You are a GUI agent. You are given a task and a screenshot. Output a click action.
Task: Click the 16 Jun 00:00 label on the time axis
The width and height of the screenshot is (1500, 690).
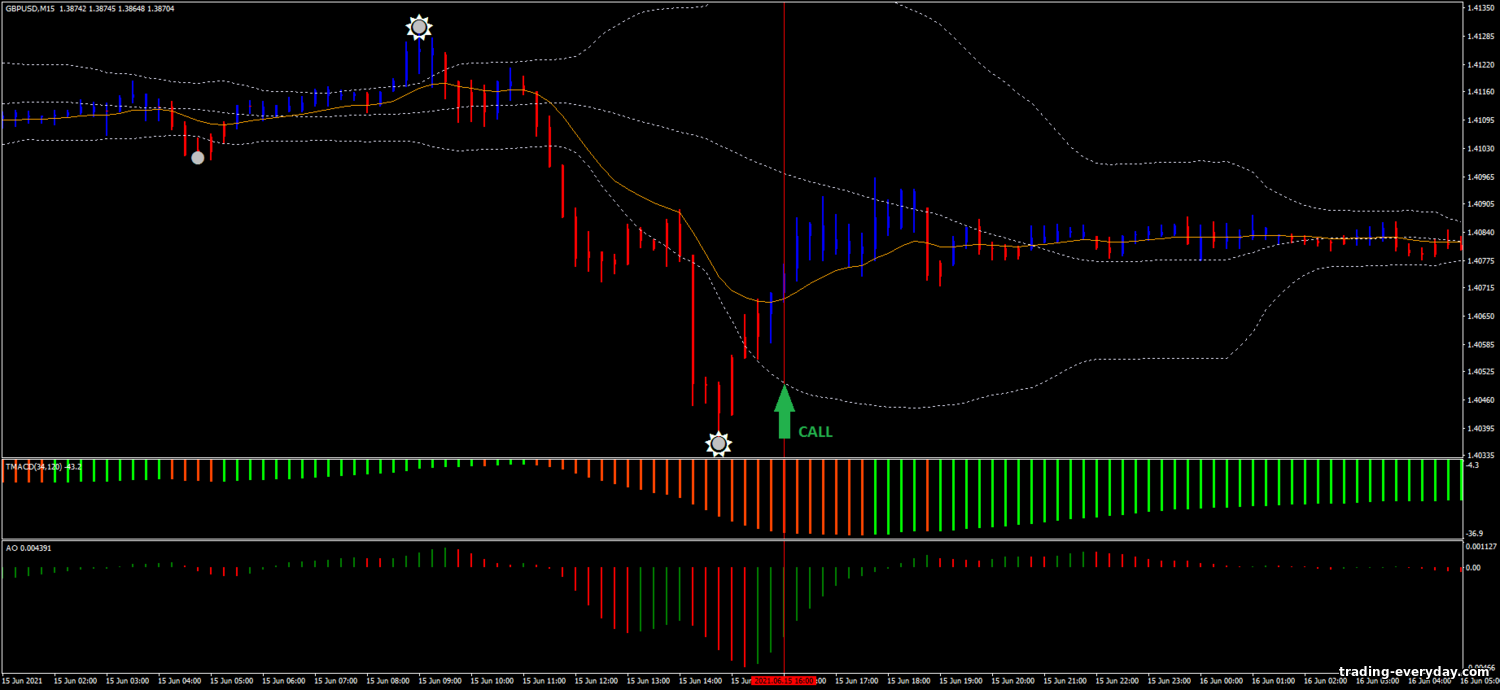[x=1221, y=680]
